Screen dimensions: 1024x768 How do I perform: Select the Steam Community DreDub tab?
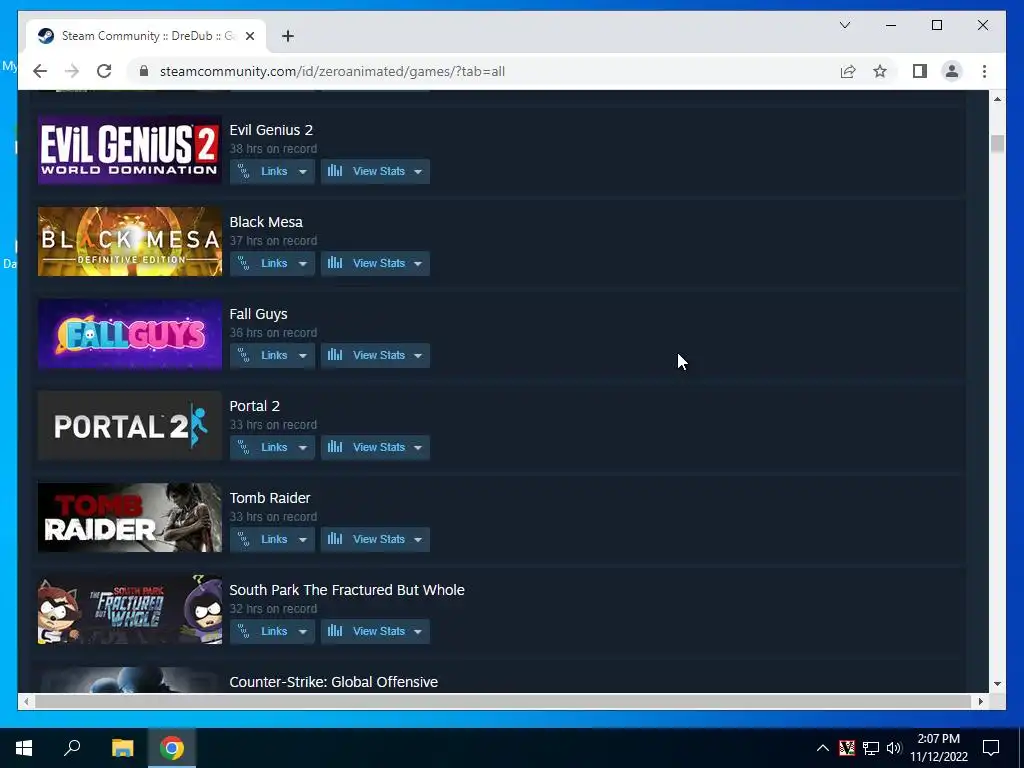pyautogui.click(x=146, y=36)
